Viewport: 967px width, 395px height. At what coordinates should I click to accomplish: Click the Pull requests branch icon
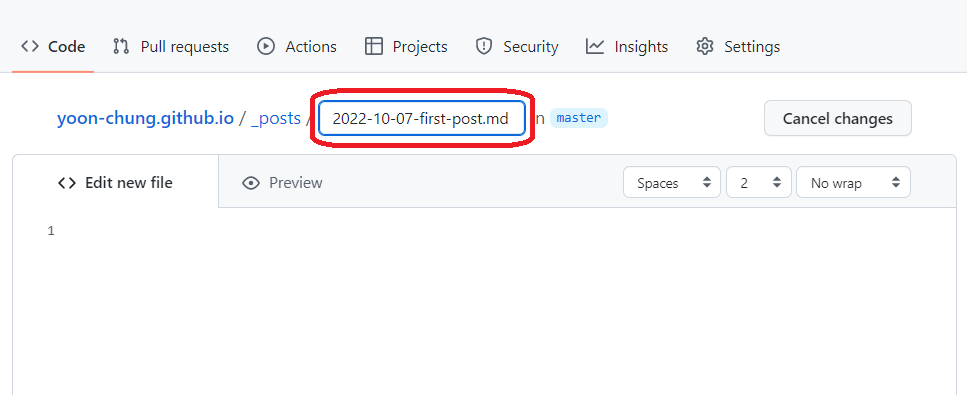[x=121, y=46]
